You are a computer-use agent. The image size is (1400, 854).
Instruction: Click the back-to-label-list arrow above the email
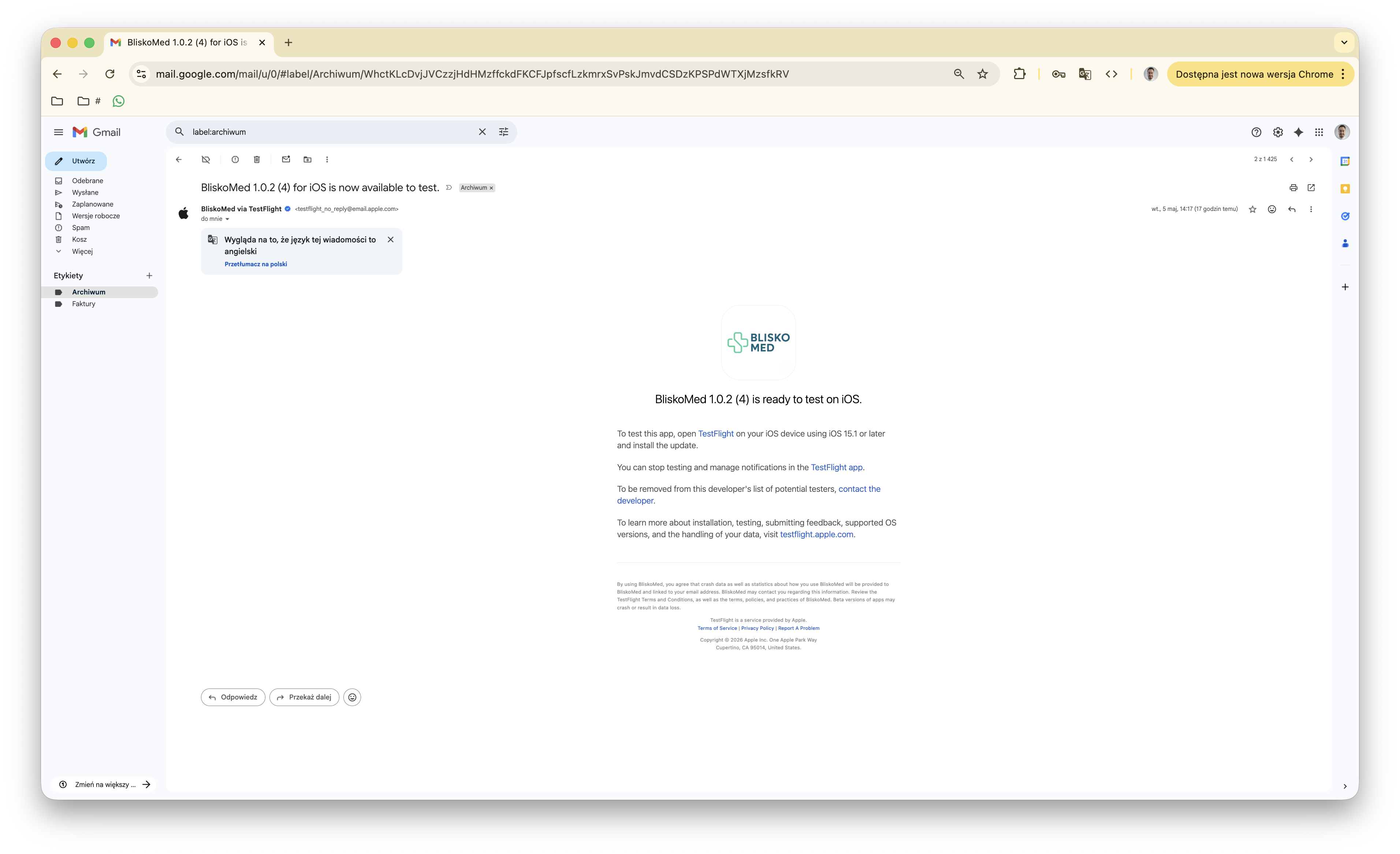[x=179, y=160]
